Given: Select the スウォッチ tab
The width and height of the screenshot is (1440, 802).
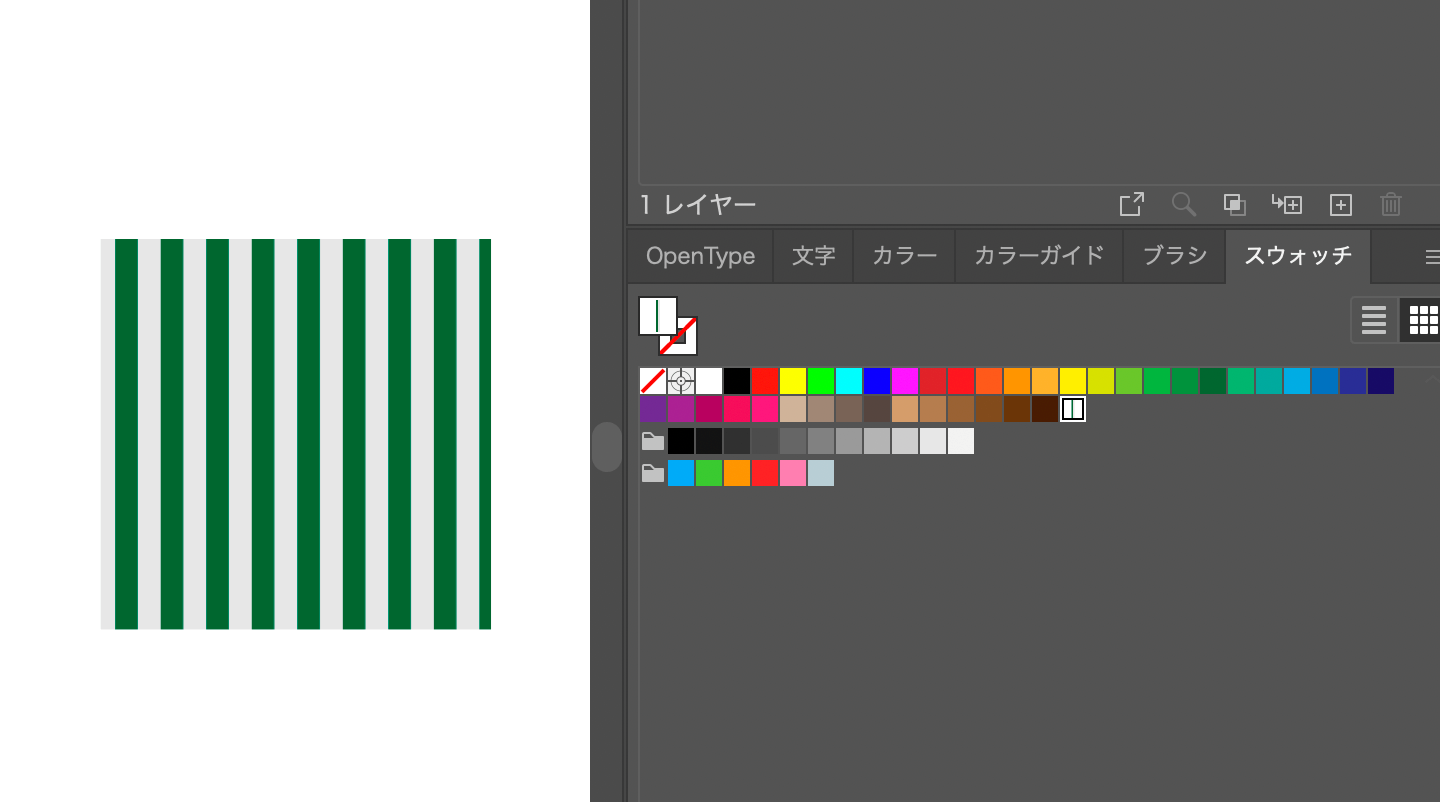Looking at the screenshot, I should pyautogui.click(x=1298, y=256).
